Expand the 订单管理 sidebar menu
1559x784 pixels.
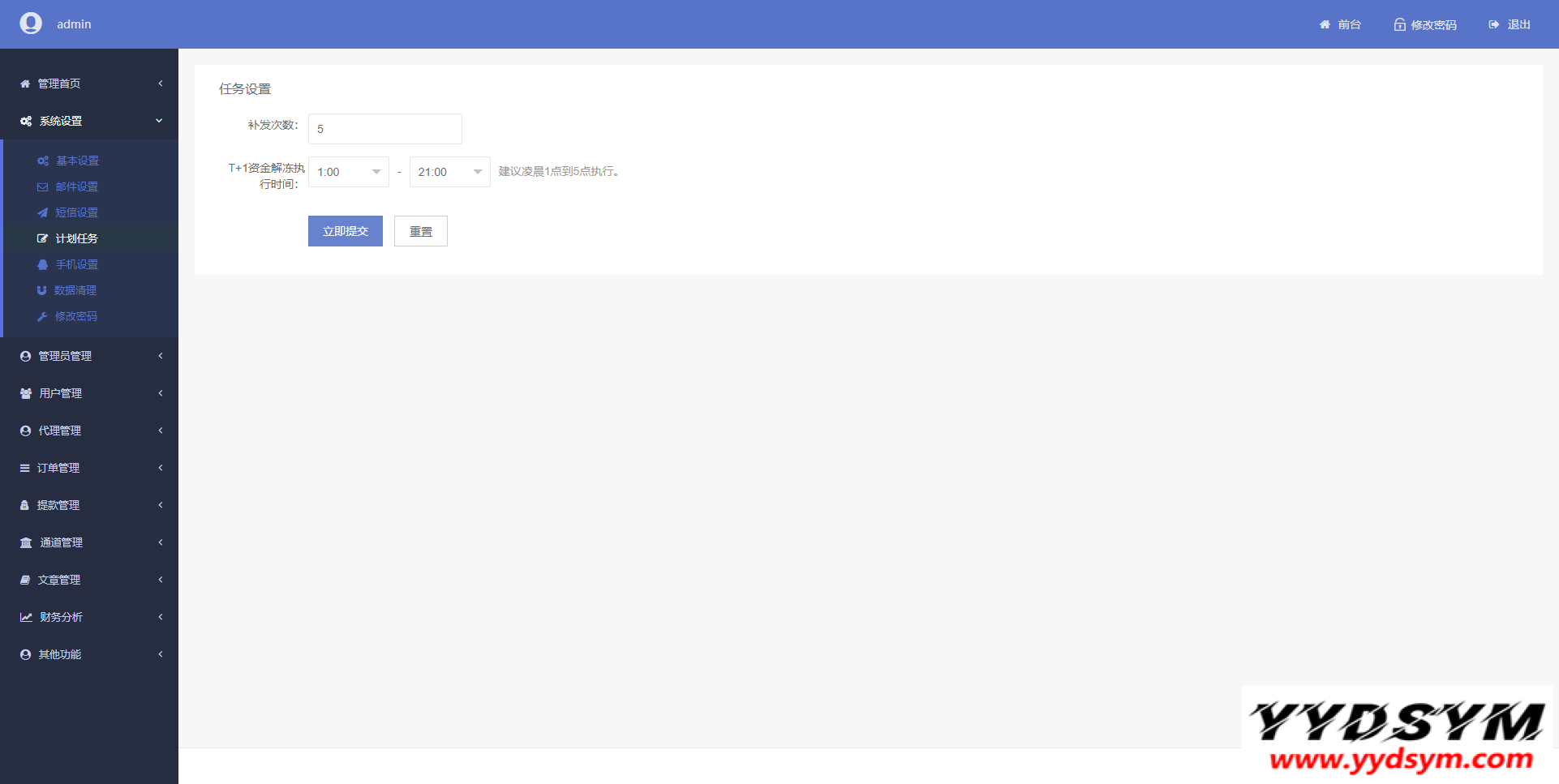(x=89, y=468)
